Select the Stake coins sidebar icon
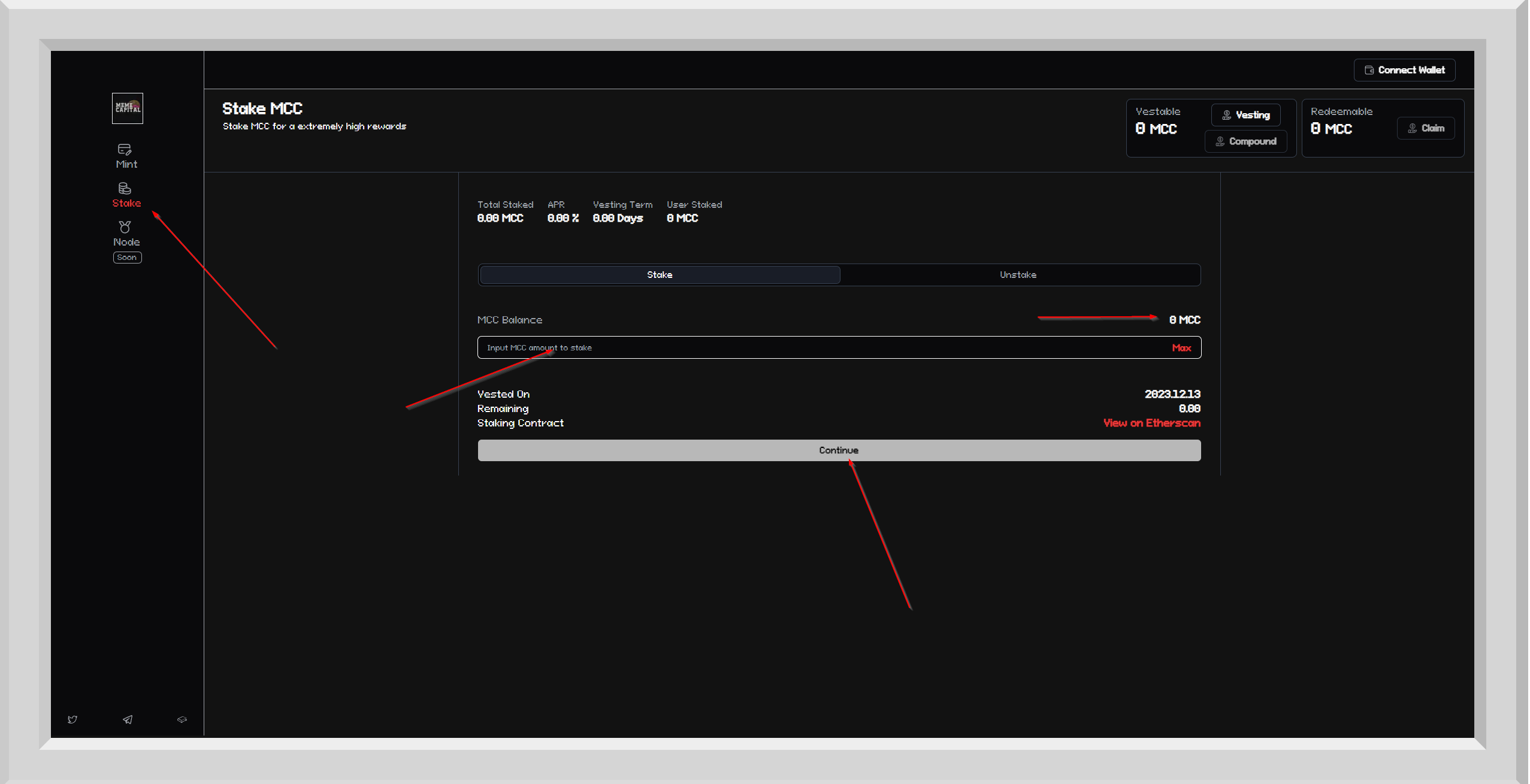The width and height of the screenshot is (1530, 784). point(125,189)
